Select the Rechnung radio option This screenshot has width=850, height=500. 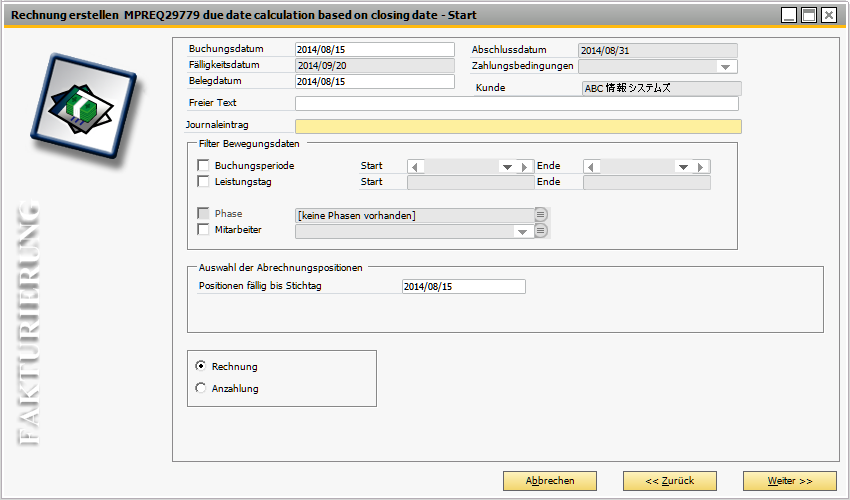(x=201, y=367)
